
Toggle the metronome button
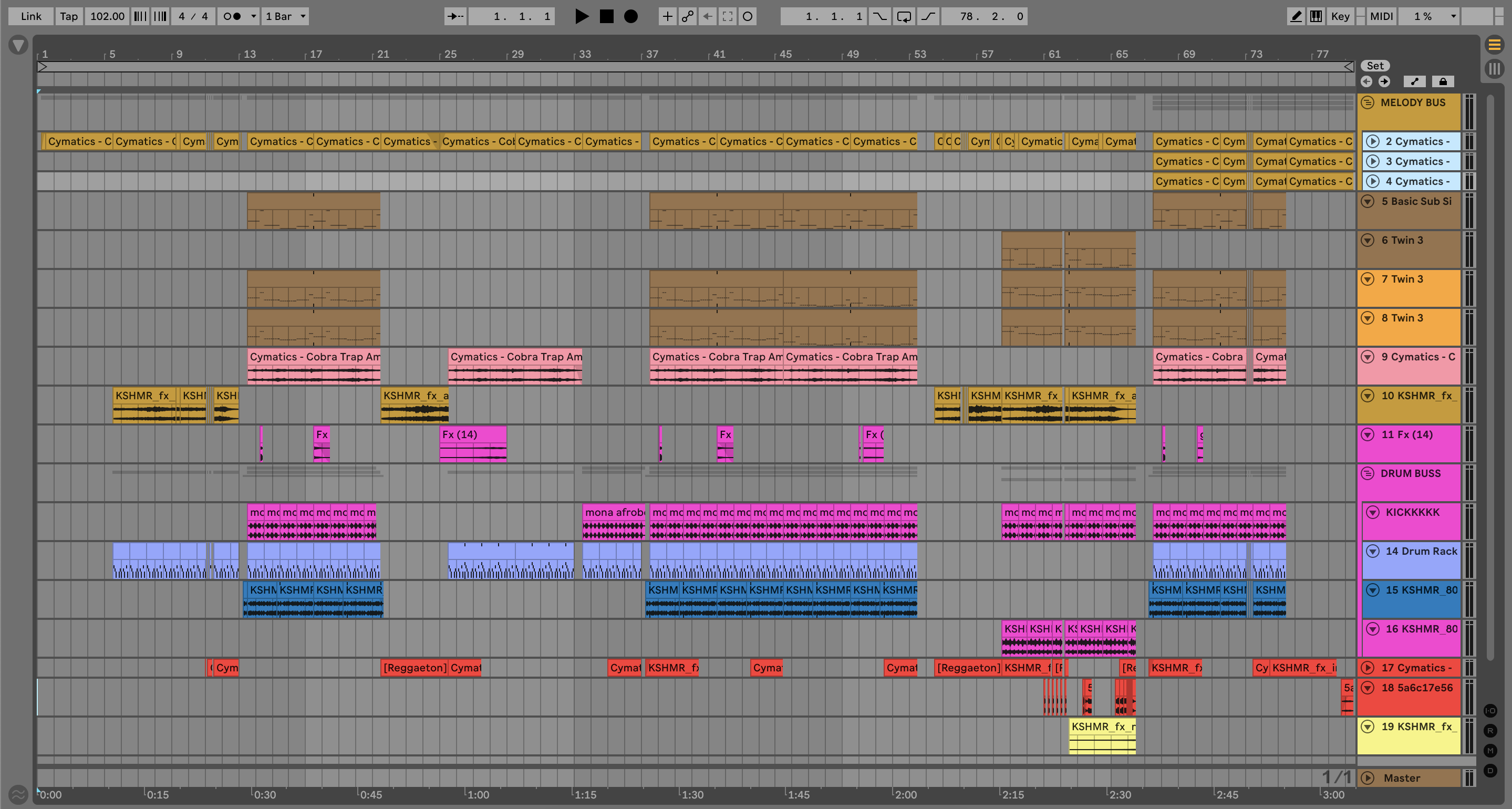point(232,16)
